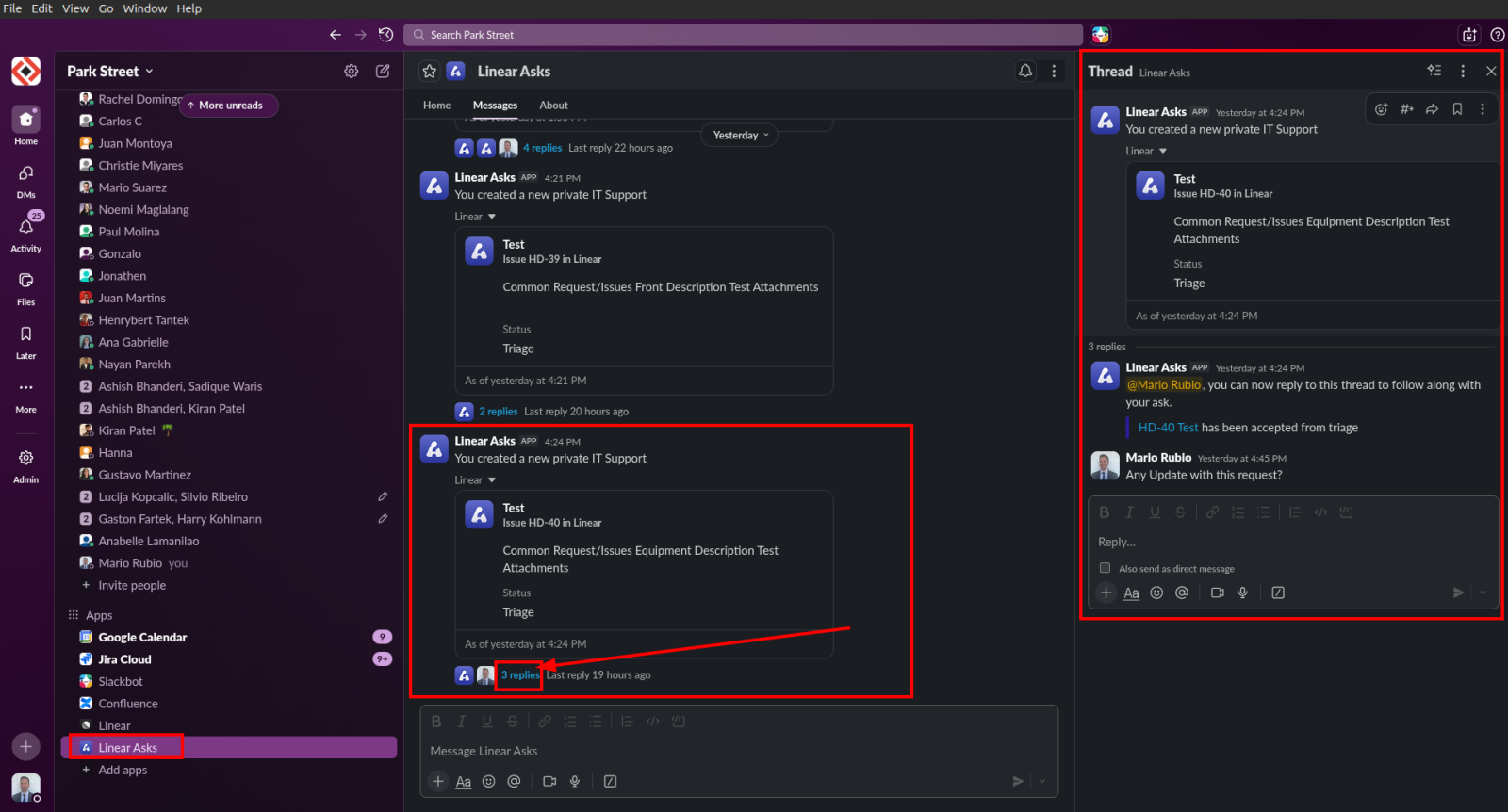Open the Files view in left rail

coord(25,287)
